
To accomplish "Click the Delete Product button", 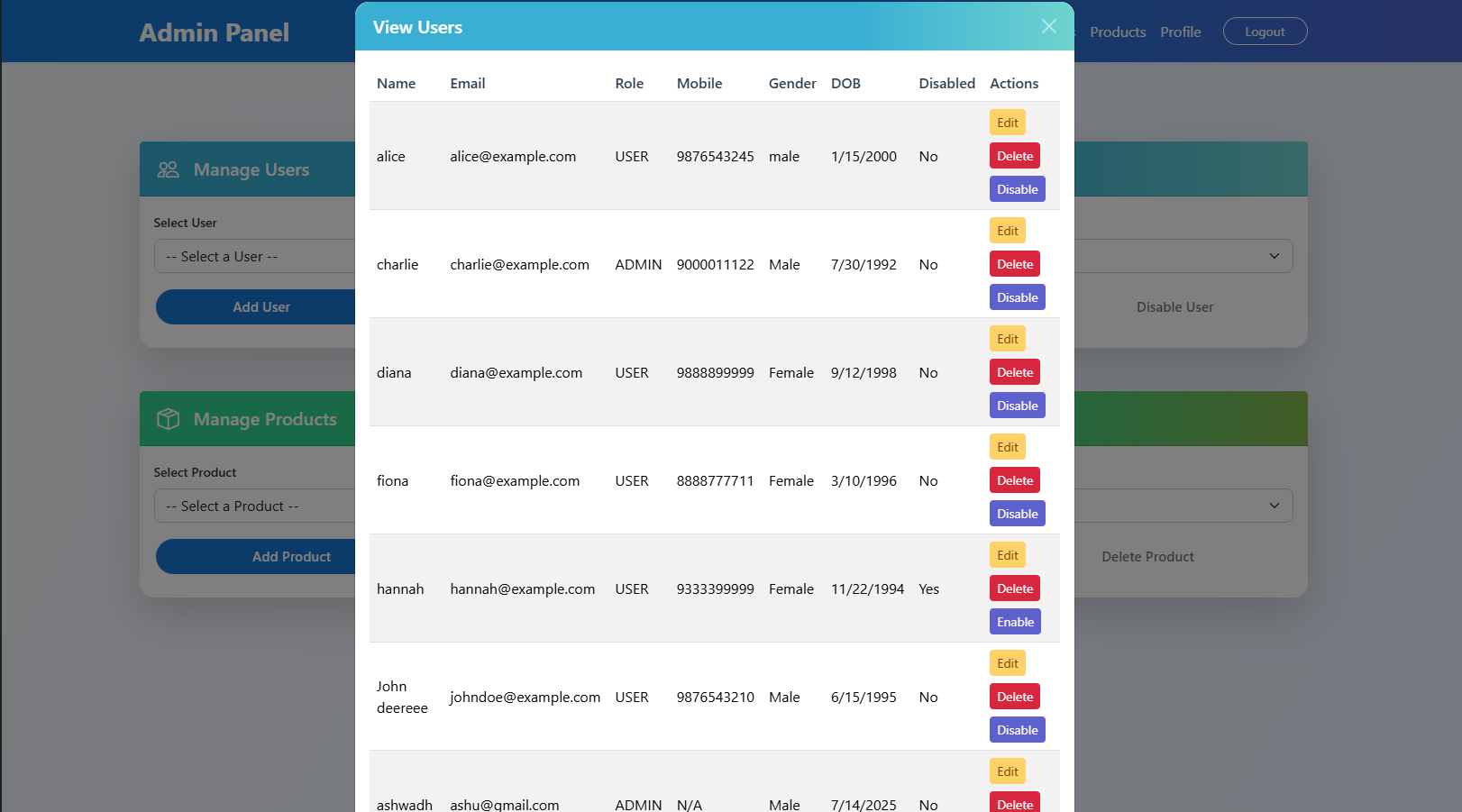I will [1147, 556].
